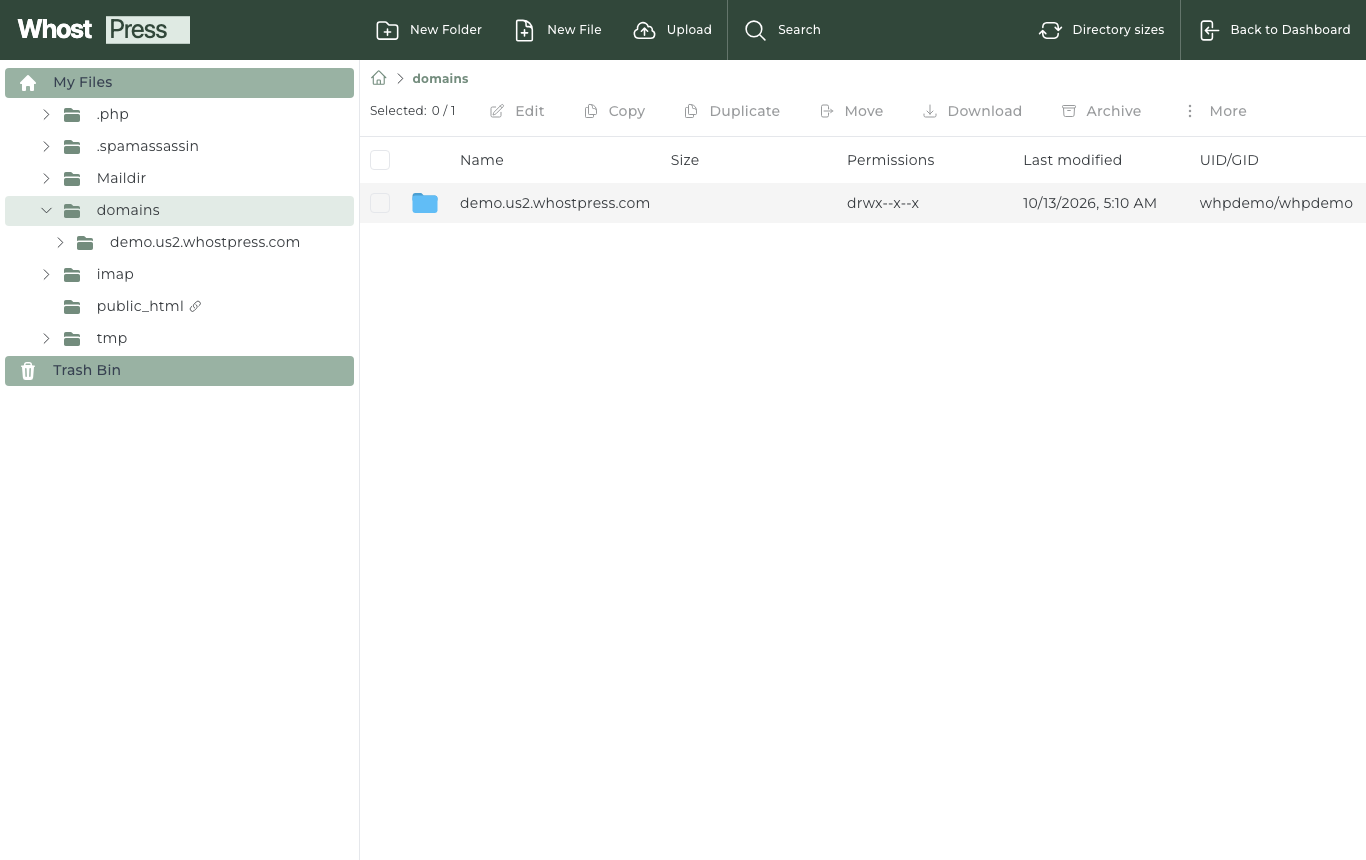Select Maildir label in sidebar
The width and height of the screenshot is (1366, 860).
pyautogui.click(x=122, y=178)
